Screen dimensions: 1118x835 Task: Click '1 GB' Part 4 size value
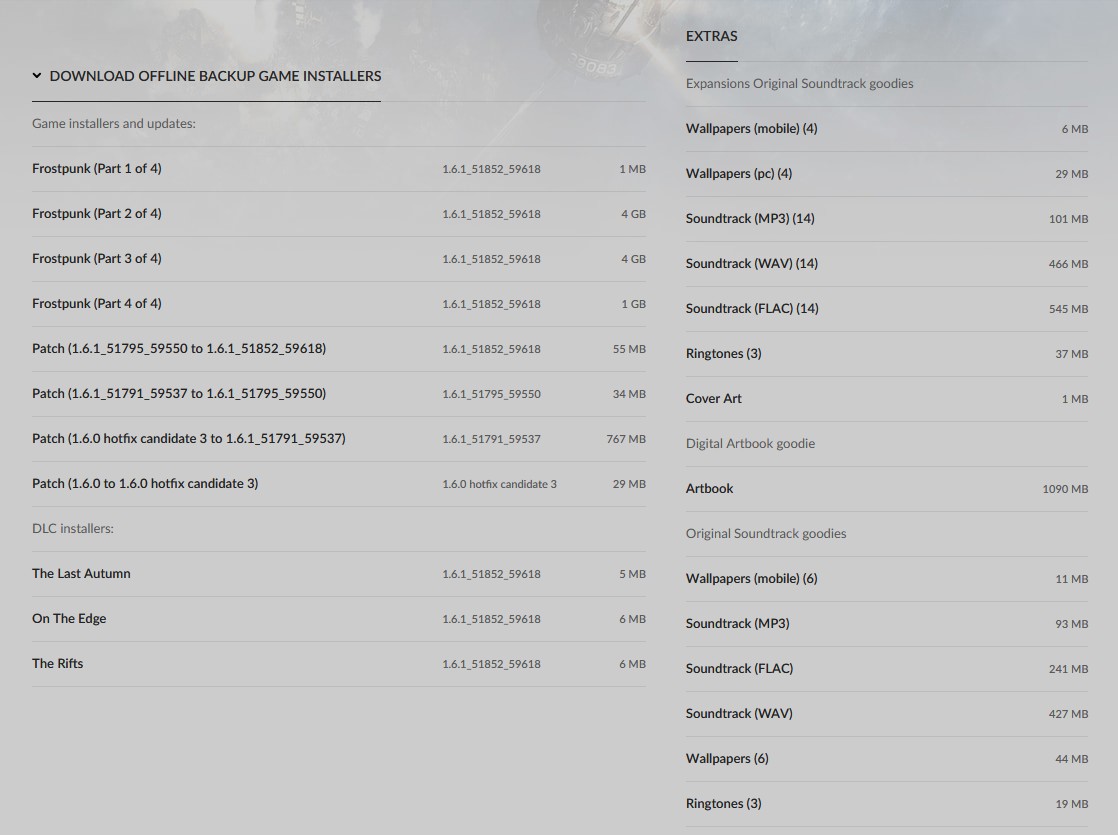tap(633, 304)
